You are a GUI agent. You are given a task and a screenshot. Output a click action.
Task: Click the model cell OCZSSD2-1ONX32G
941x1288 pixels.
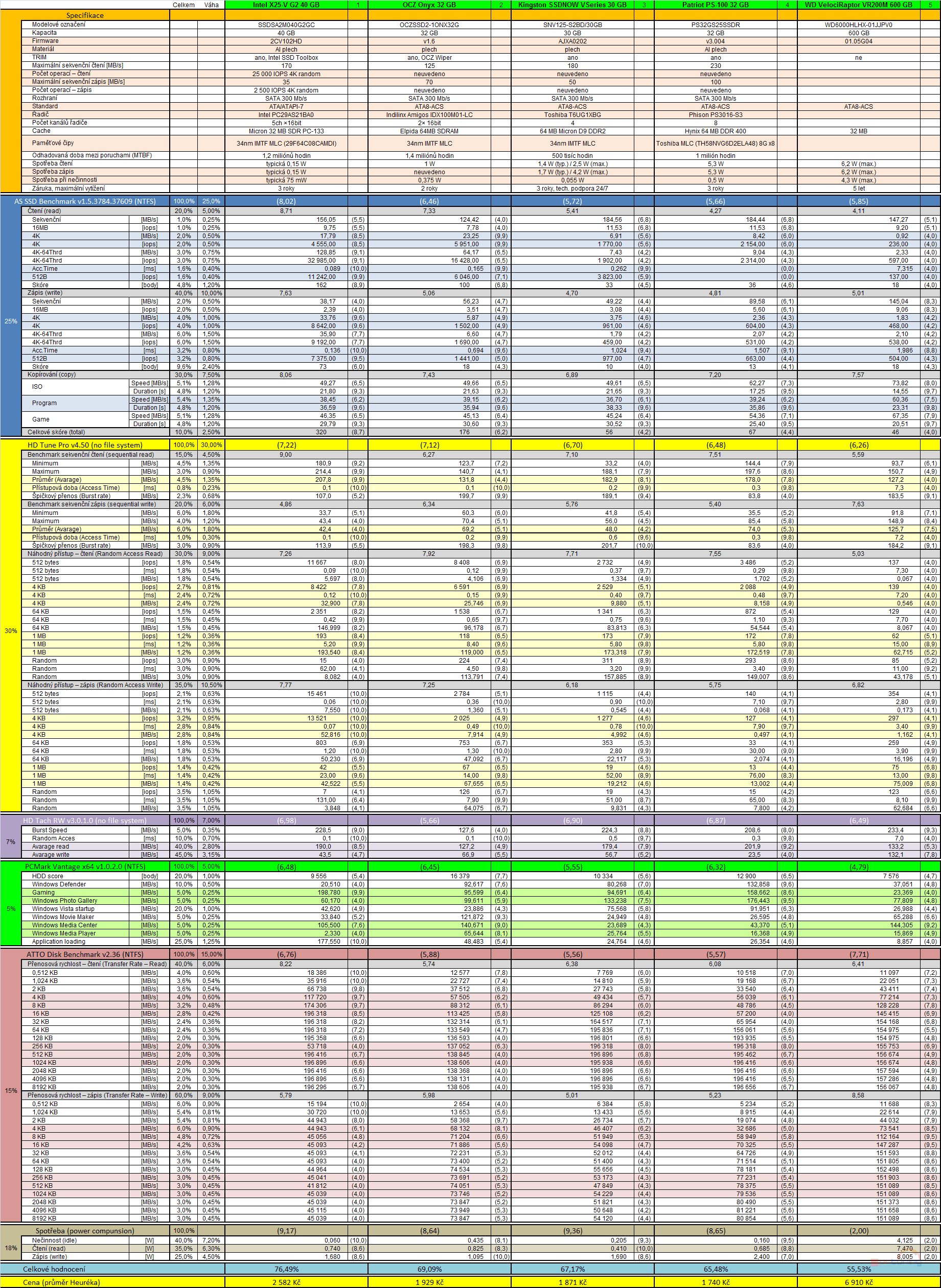tap(429, 25)
